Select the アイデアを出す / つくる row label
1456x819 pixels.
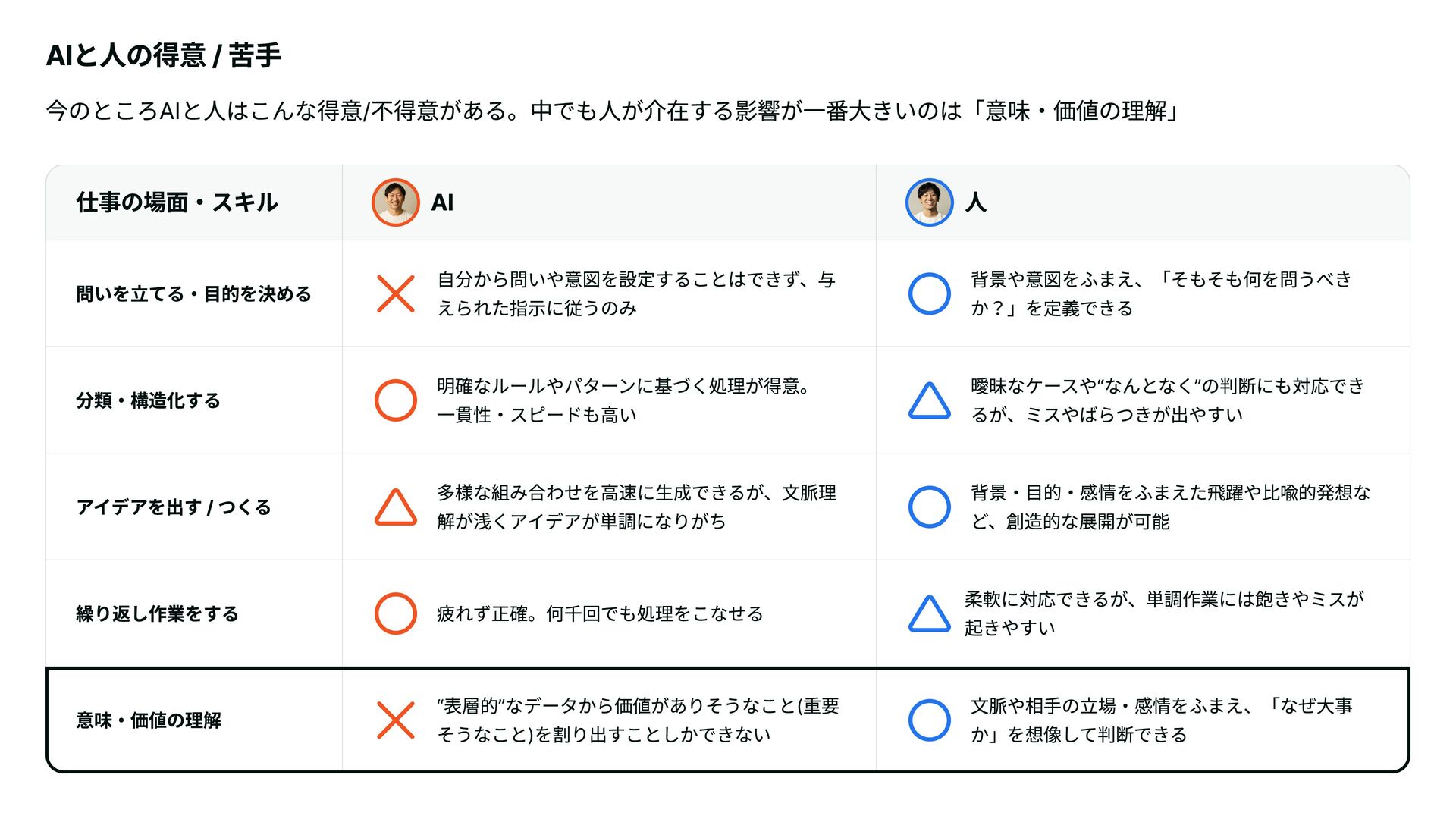[x=174, y=507]
